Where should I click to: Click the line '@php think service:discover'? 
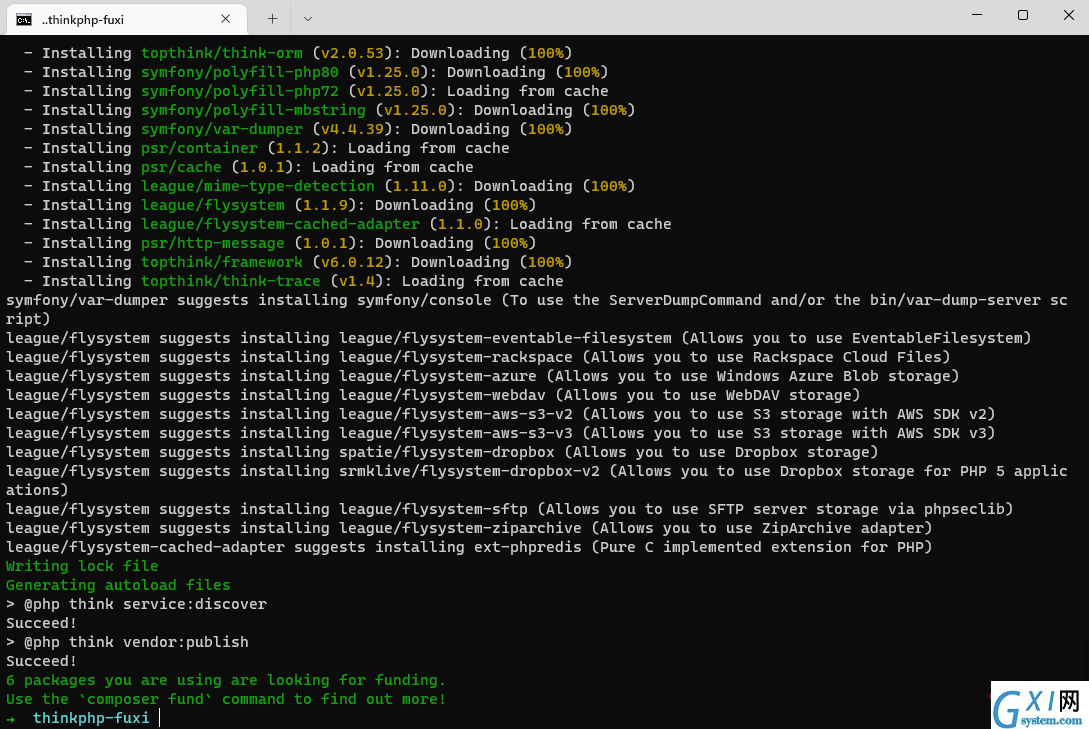[136, 604]
